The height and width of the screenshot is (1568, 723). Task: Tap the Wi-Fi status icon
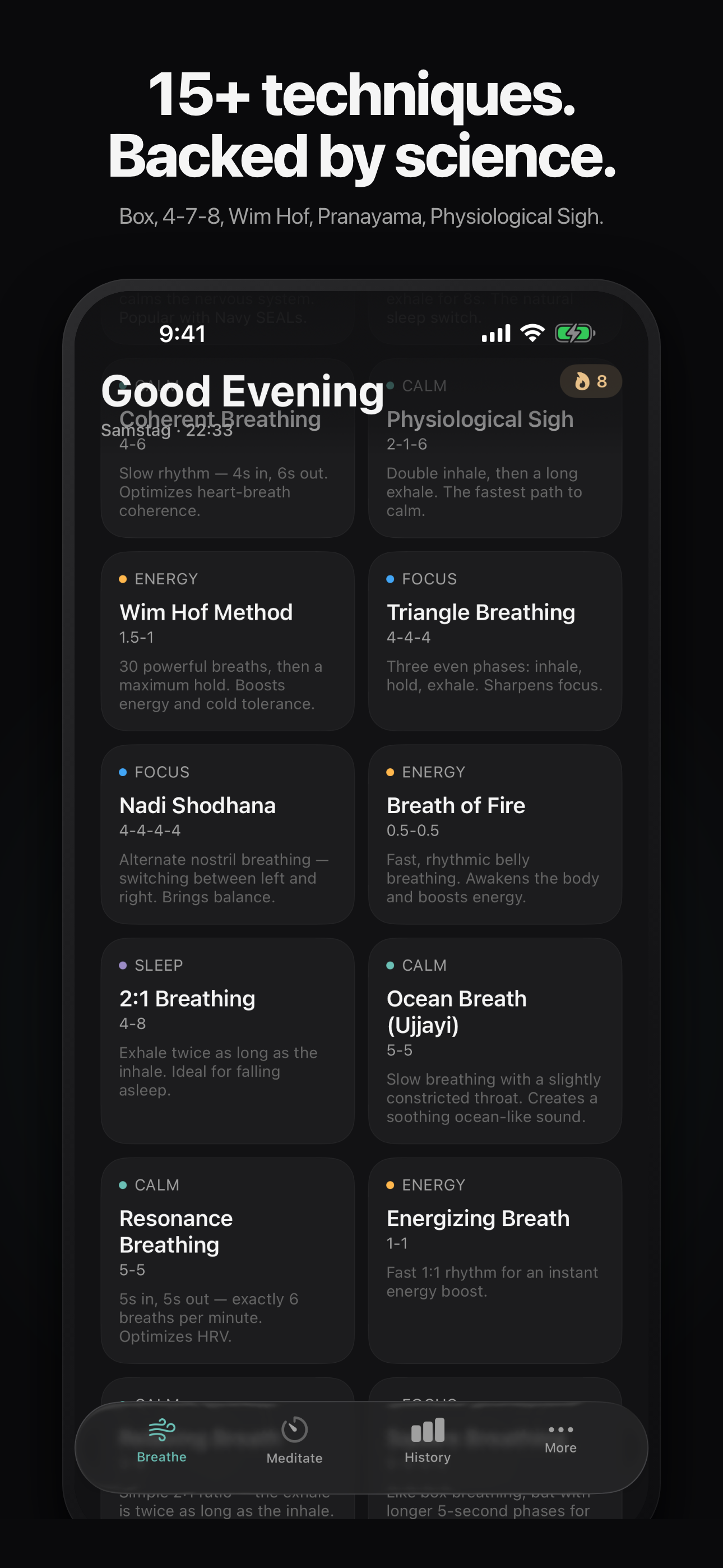tap(532, 333)
